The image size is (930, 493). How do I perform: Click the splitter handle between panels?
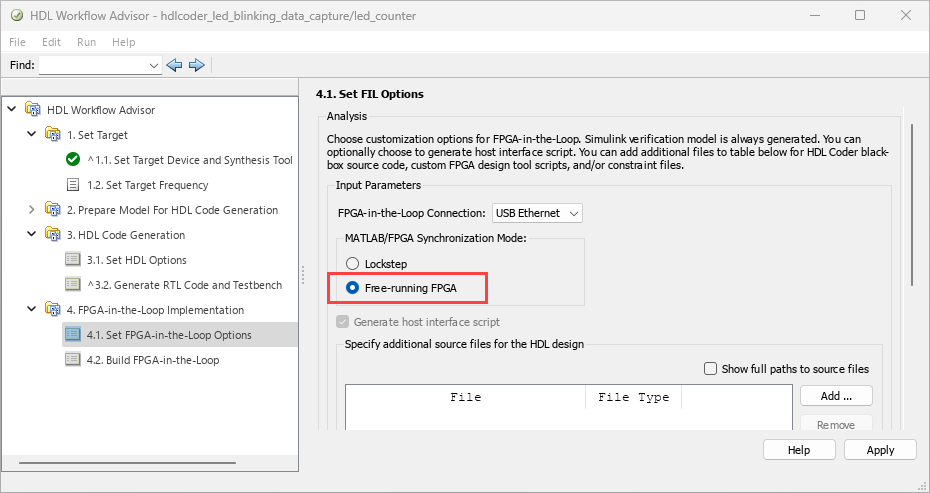click(x=303, y=275)
